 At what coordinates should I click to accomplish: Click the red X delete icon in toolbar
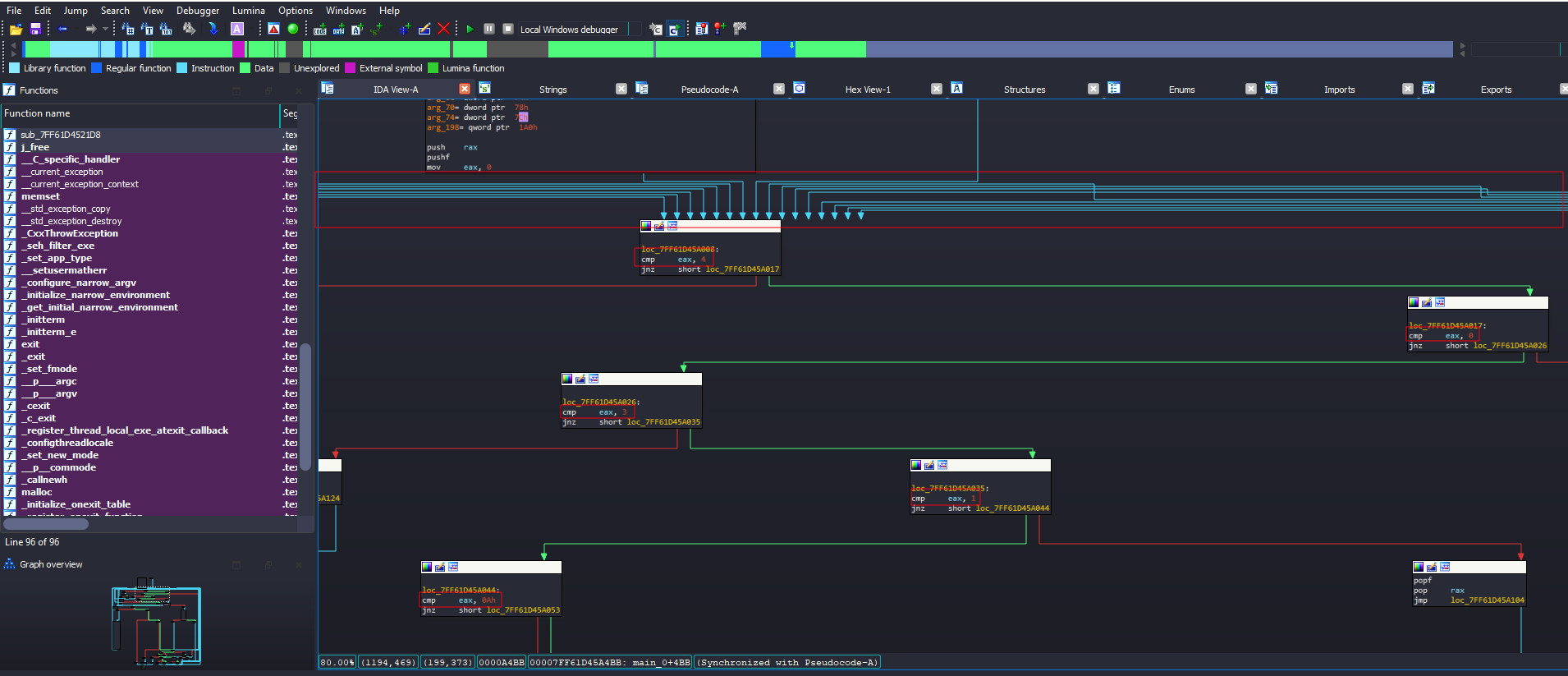(x=443, y=29)
